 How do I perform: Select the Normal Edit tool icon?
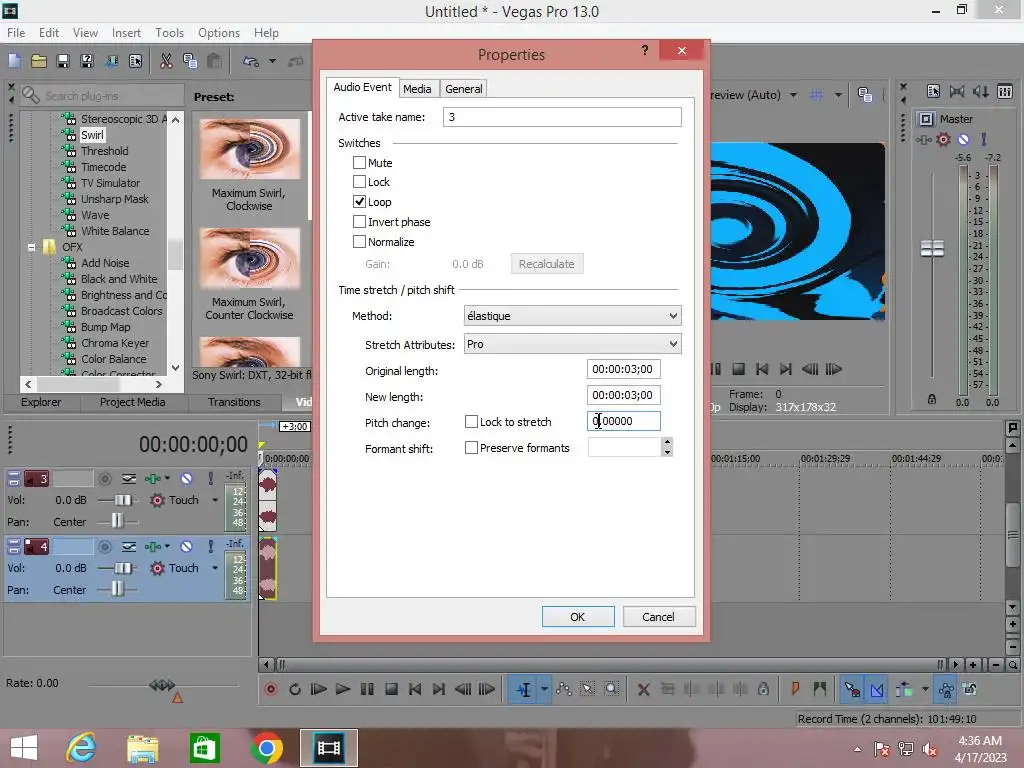tap(524, 690)
